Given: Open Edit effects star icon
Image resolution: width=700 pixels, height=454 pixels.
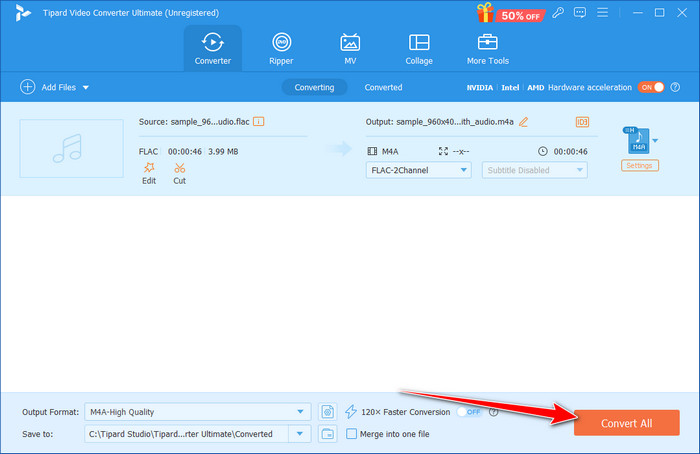Looking at the screenshot, I should coord(149,168).
